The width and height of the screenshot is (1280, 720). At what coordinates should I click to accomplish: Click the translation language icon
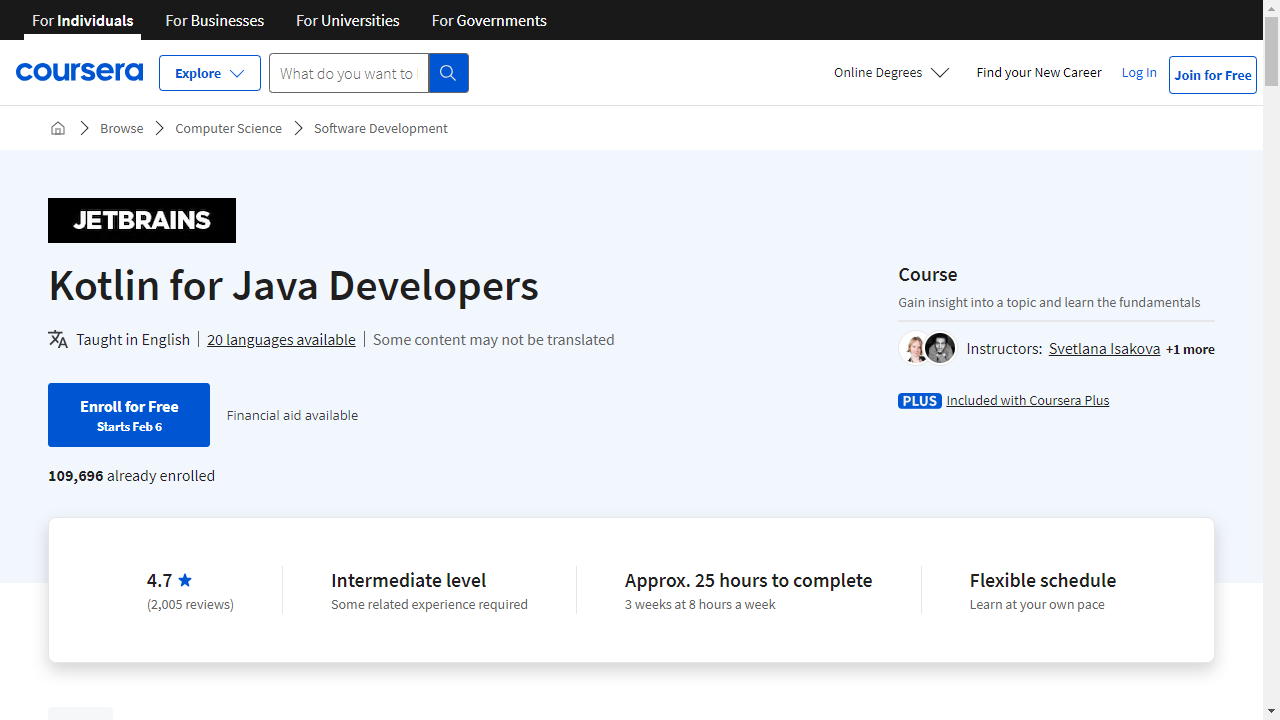pos(58,339)
